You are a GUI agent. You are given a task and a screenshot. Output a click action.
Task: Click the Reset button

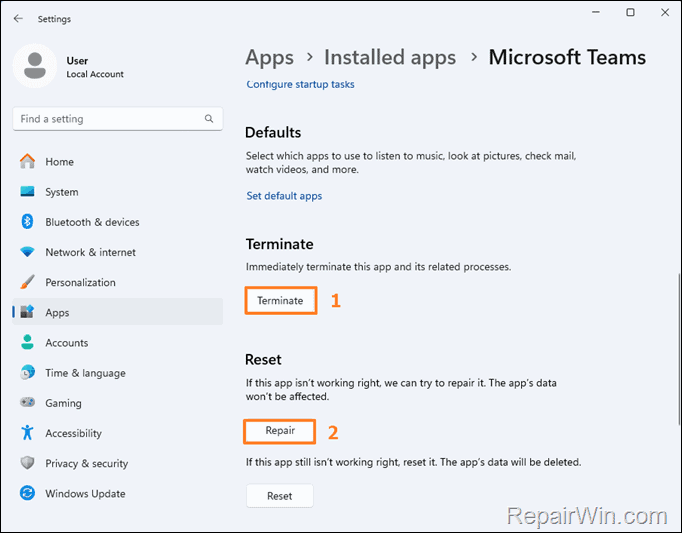point(280,496)
